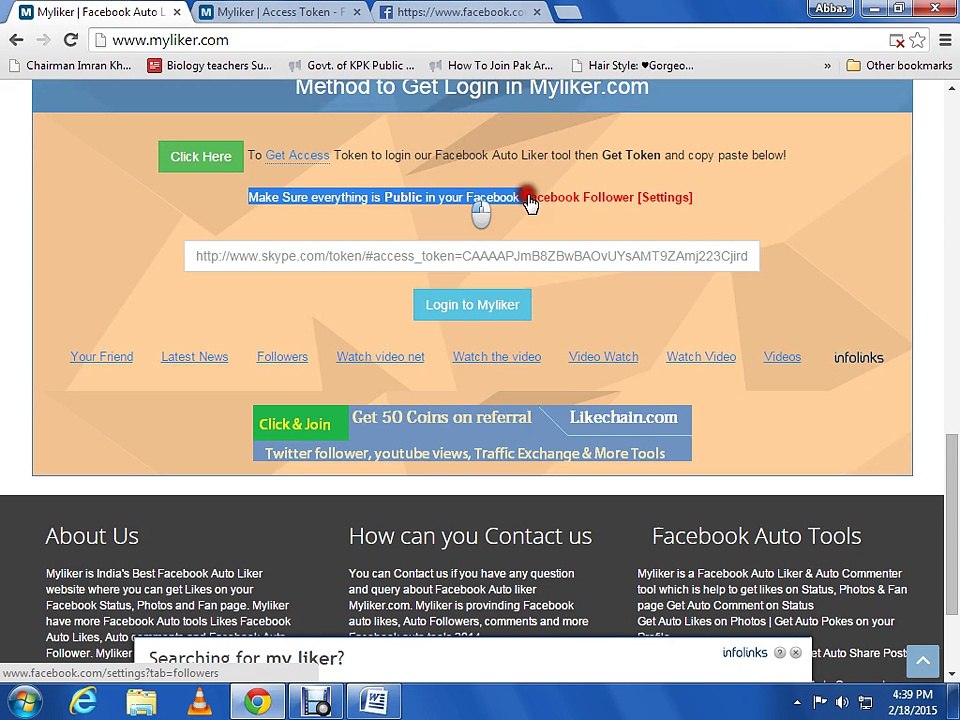
Task: Click the About Us heading
Action: [x=92, y=536]
